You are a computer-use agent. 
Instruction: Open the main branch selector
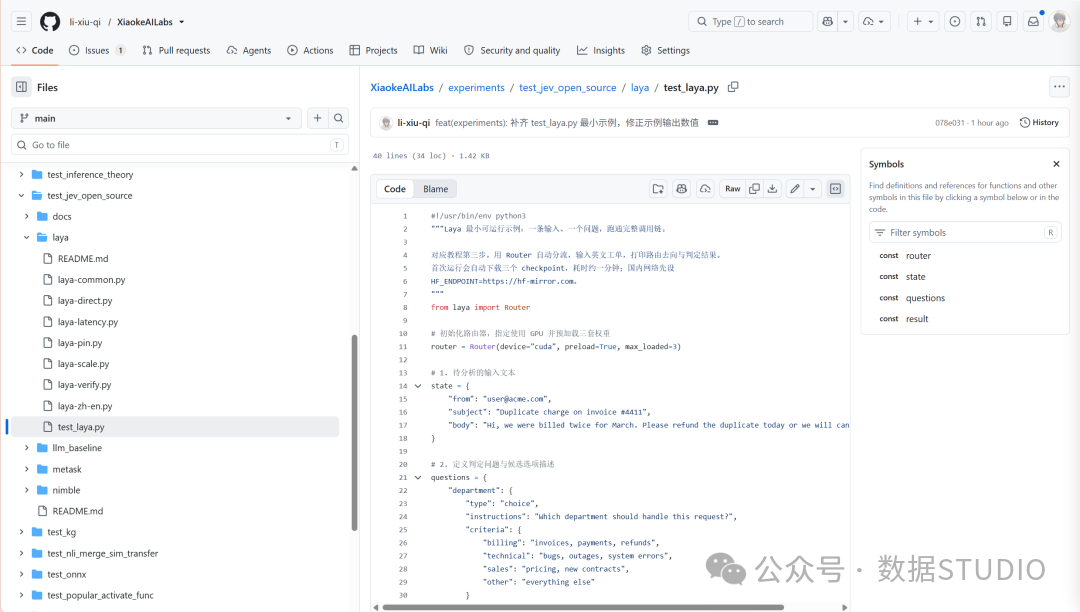click(x=156, y=118)
